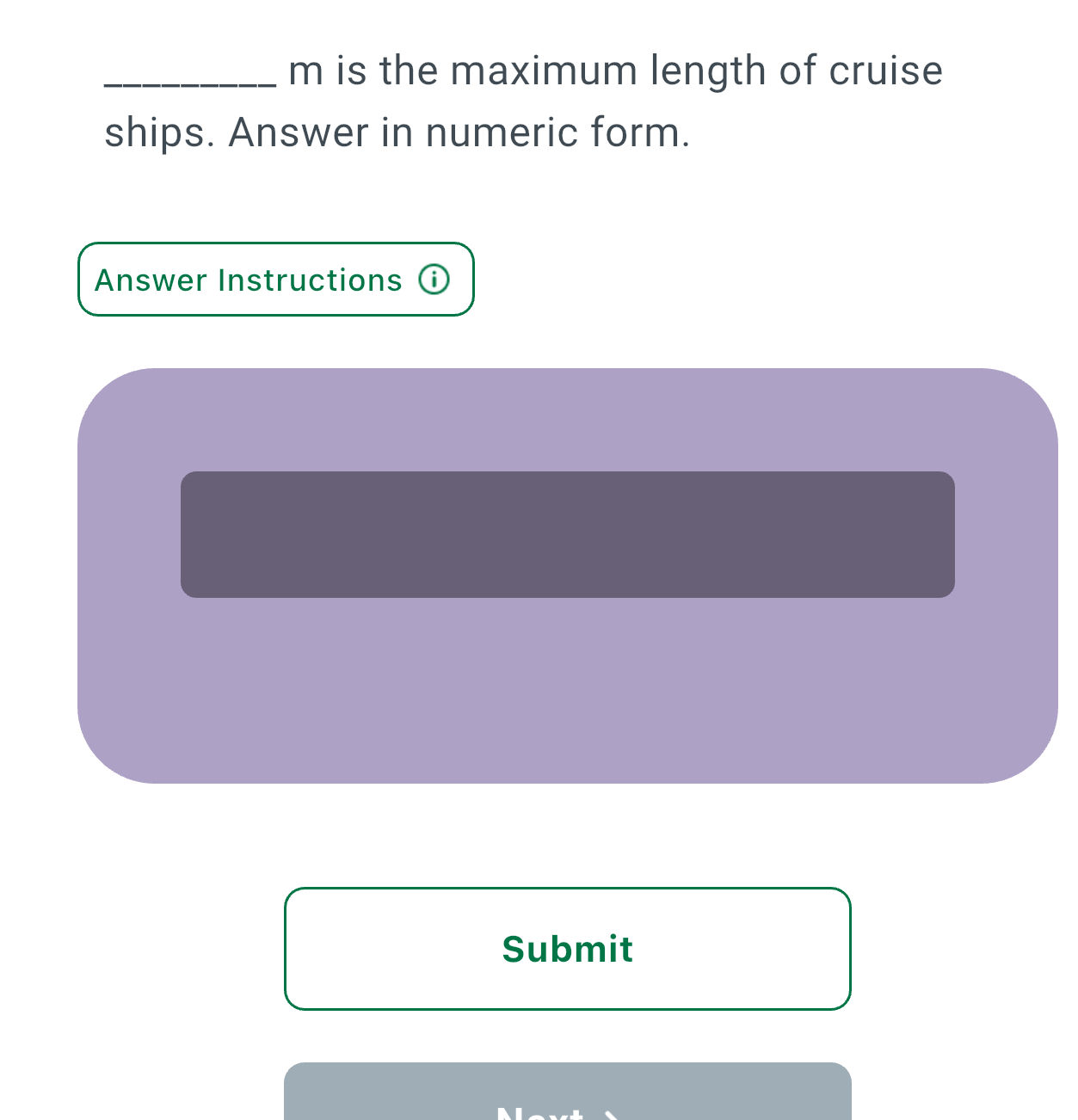The image size is (1078, 1120).
Task: Click the purple answer panel
Action: pyautogui.click(x=567, y=697)
